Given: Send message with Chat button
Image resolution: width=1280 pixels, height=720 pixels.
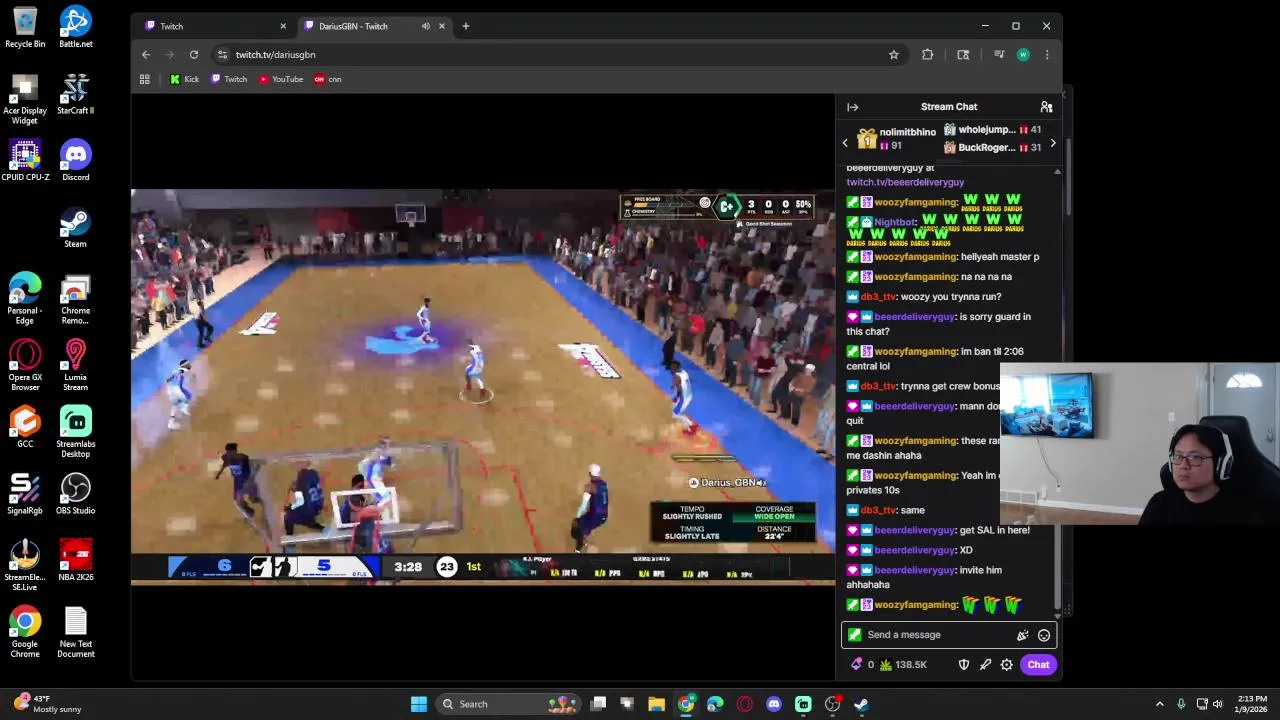Looking at the screenshot, I should (x=1038, y=665).
